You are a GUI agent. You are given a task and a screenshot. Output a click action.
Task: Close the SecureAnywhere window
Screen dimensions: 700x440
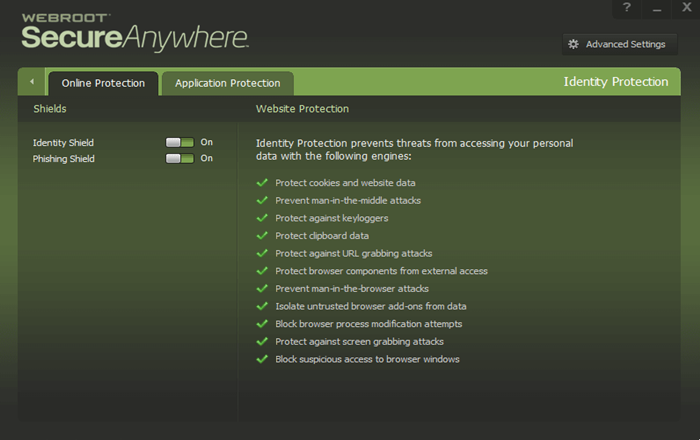coord(687,7)
